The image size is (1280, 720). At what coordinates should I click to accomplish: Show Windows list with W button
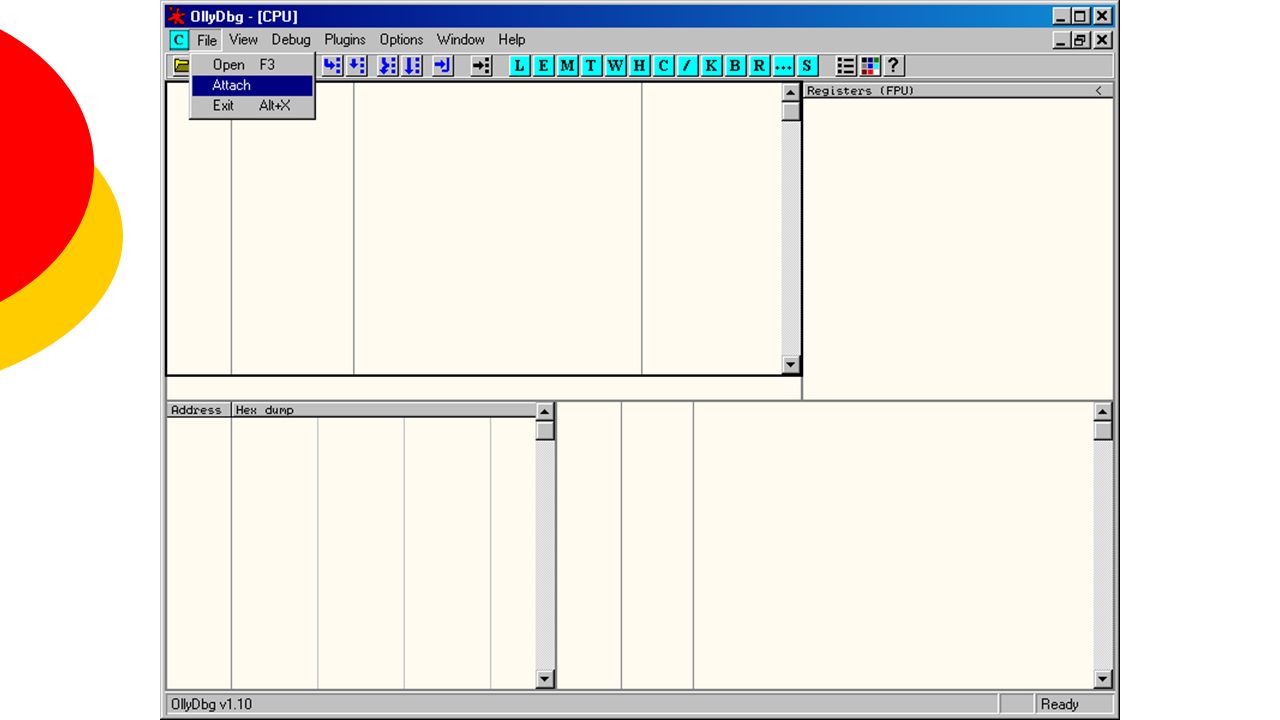pyautogui.click(x=615, y=66)
